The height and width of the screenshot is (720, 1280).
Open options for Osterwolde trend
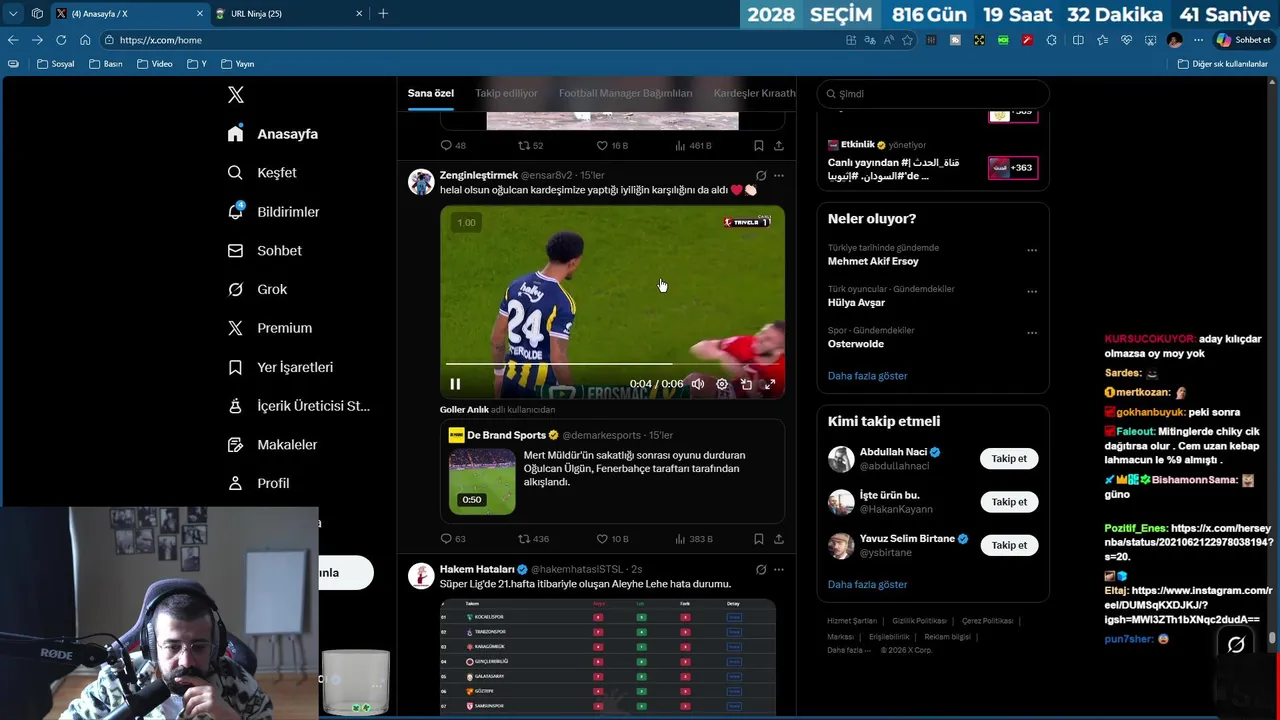1032,333
